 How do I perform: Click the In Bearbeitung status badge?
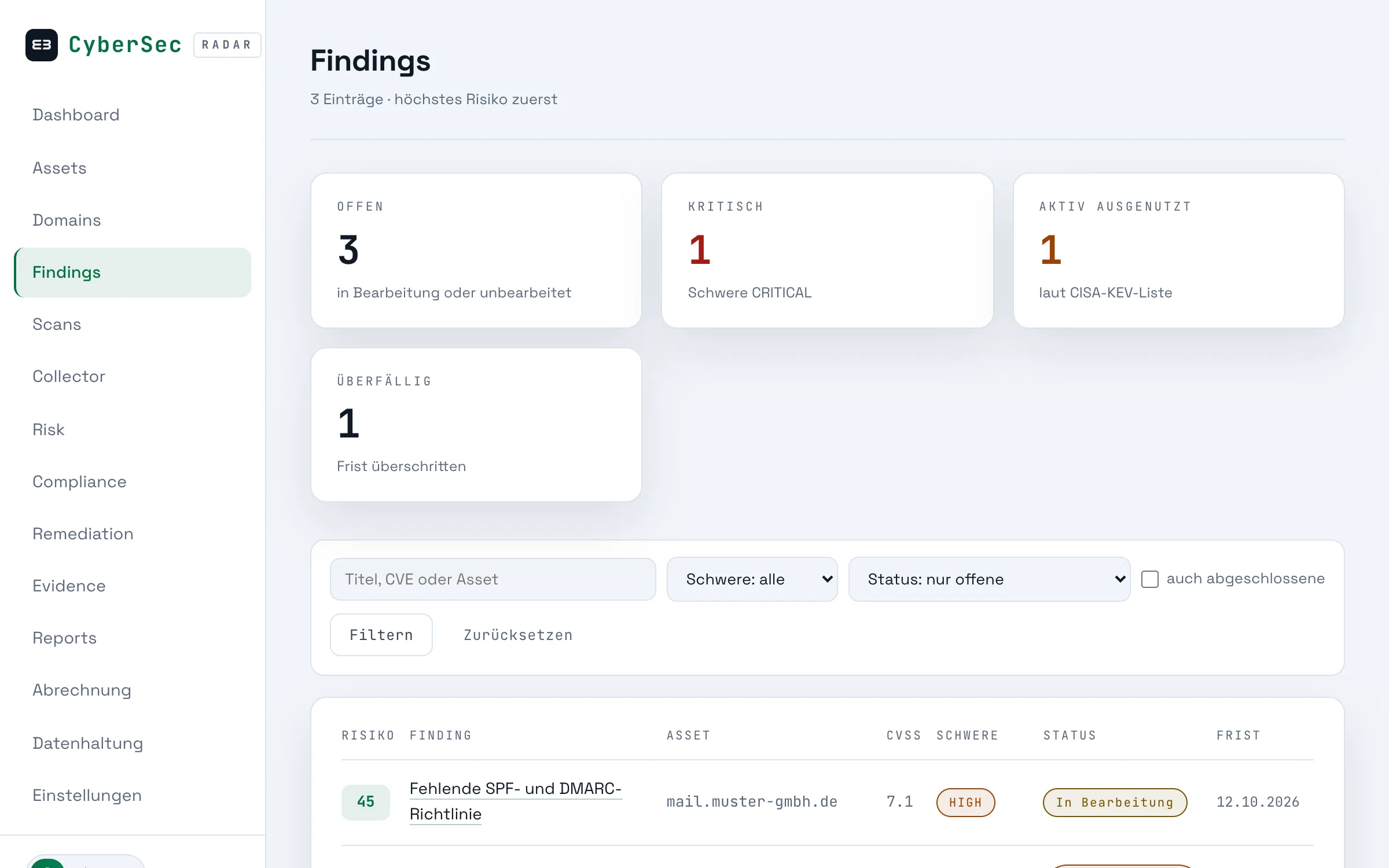(1115, 803)
